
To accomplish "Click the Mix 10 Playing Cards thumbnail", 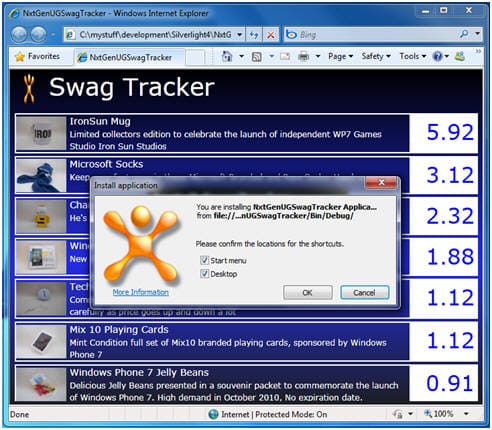I will pos(41,341).
